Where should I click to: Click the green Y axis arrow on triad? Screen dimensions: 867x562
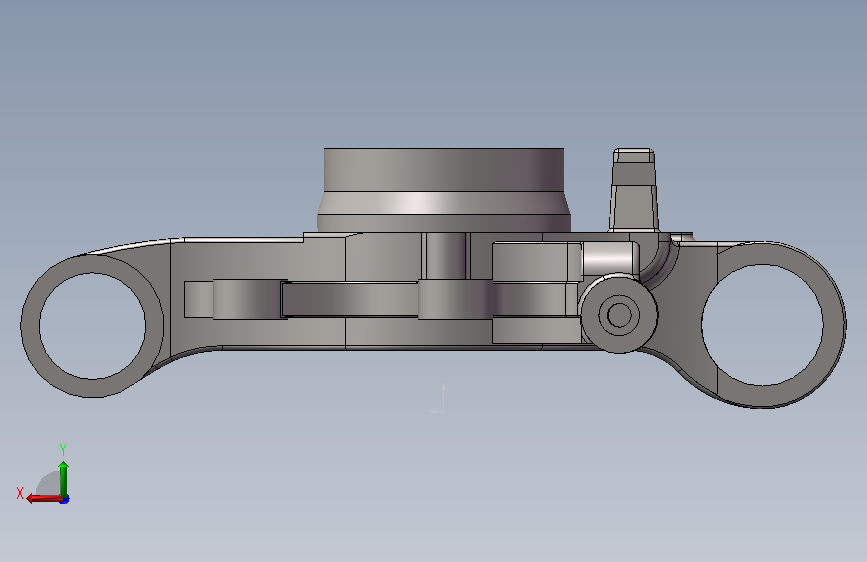pos(64,478)
